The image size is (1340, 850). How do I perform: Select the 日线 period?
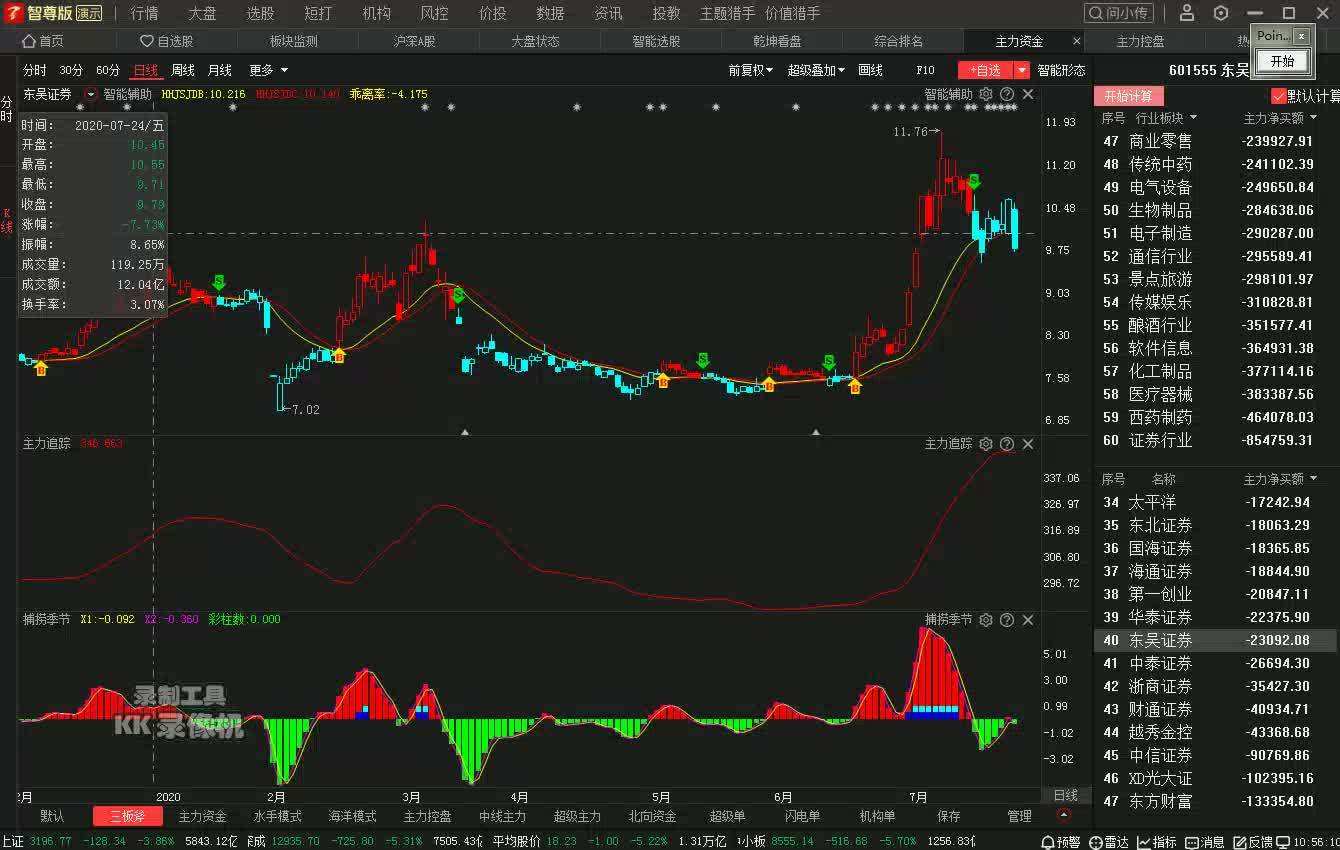point(146,70)
